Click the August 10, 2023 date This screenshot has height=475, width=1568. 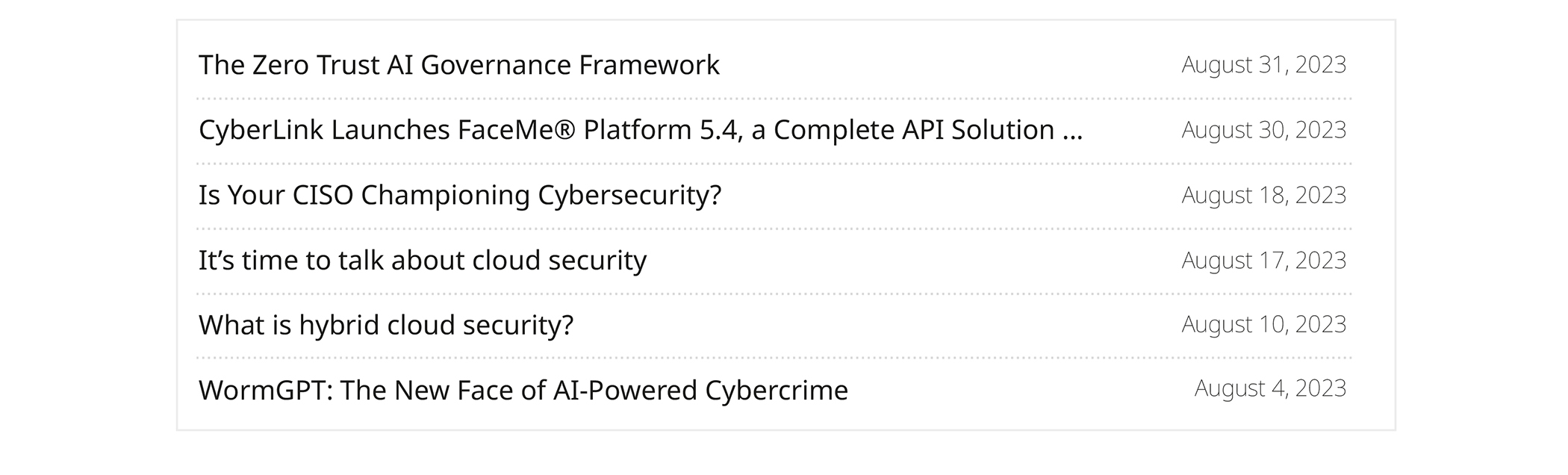(1263, 325)
